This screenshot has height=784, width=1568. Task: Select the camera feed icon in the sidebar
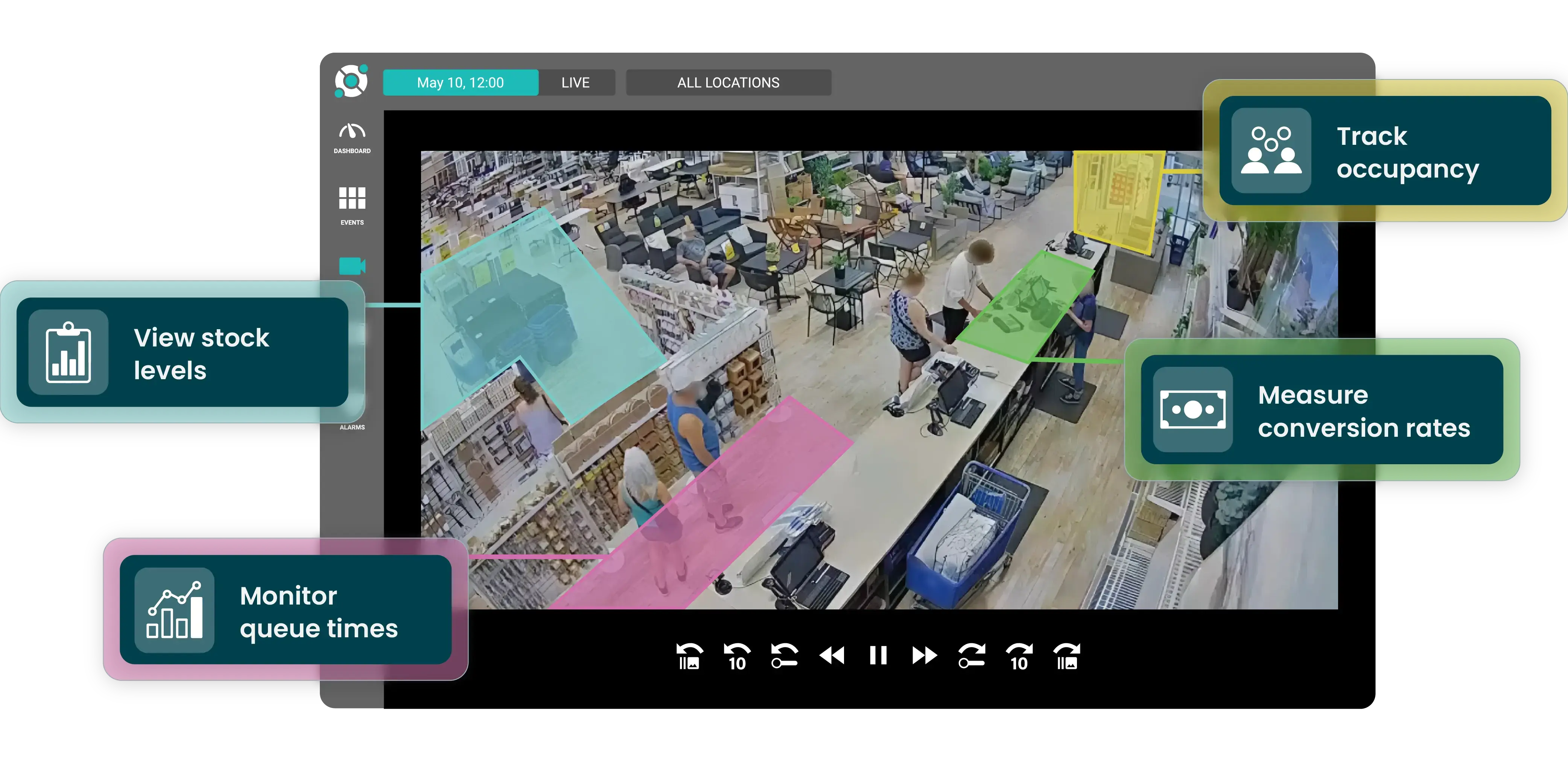click(352, 266)
